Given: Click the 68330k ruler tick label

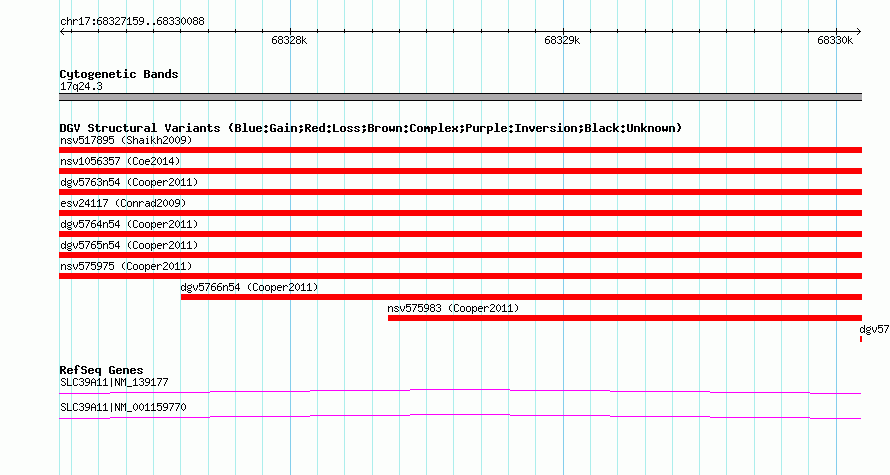Looking at the screenshot, I should pos(835,40).
